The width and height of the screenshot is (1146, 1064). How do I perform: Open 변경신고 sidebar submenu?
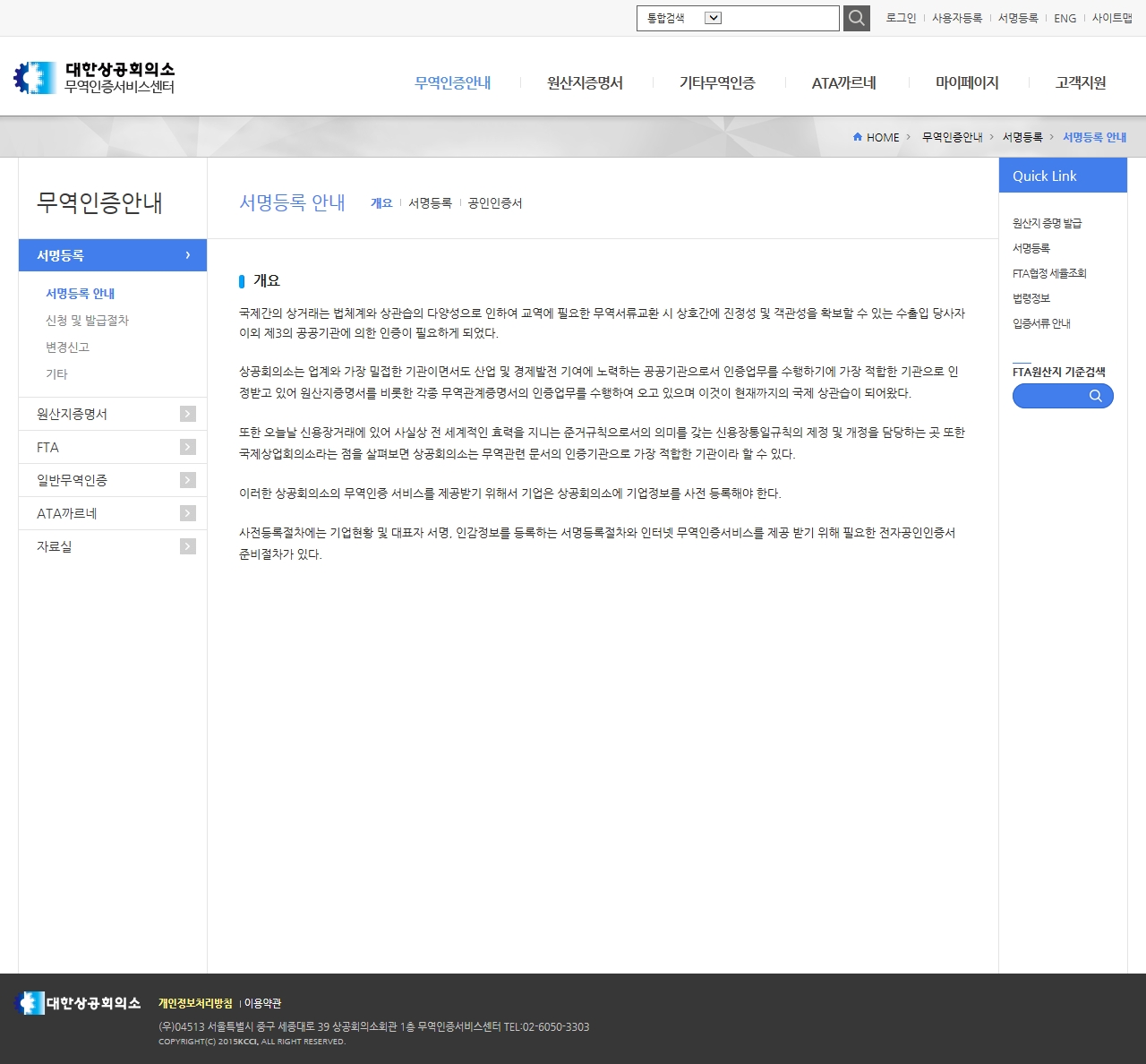(67, 347)
